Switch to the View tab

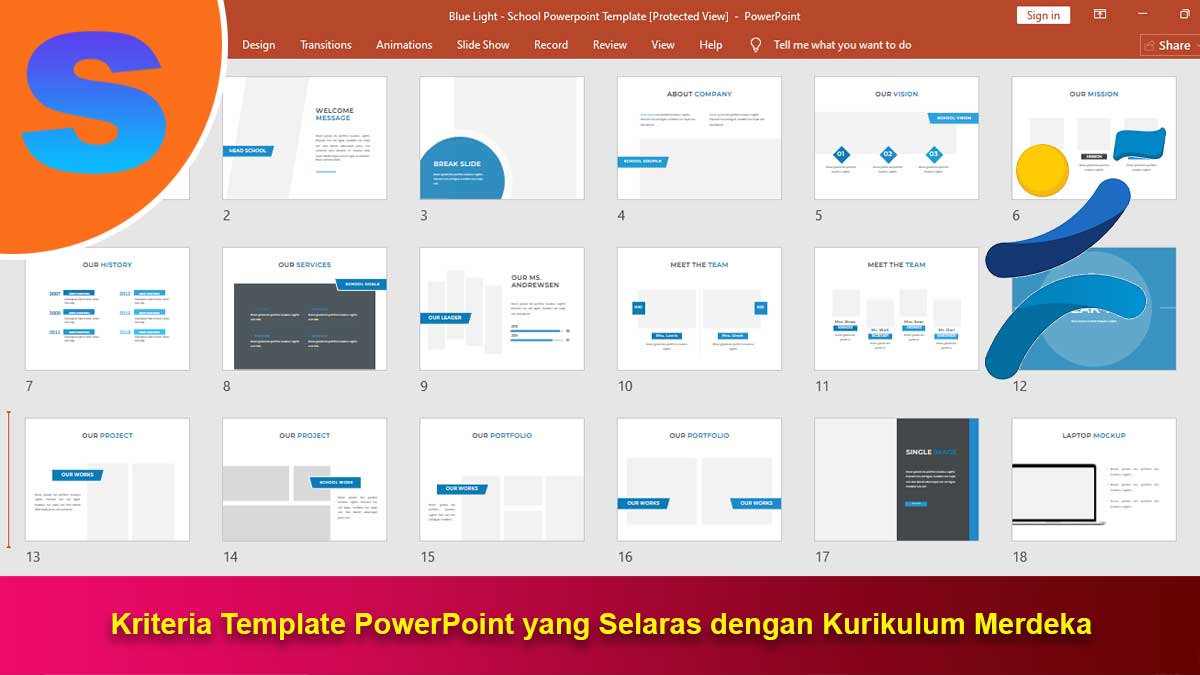click(x=663, y=45)
